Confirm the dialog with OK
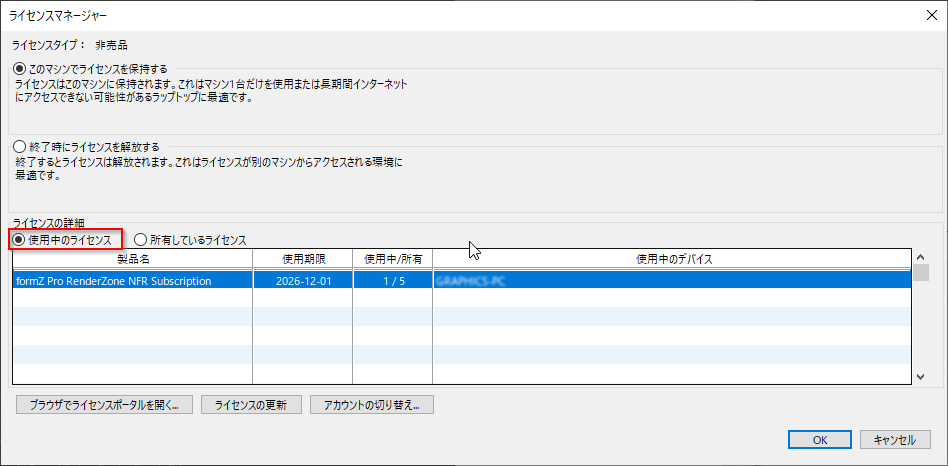Image resolution: width=948 pixels, height=466 pixels. coord(819,439)
